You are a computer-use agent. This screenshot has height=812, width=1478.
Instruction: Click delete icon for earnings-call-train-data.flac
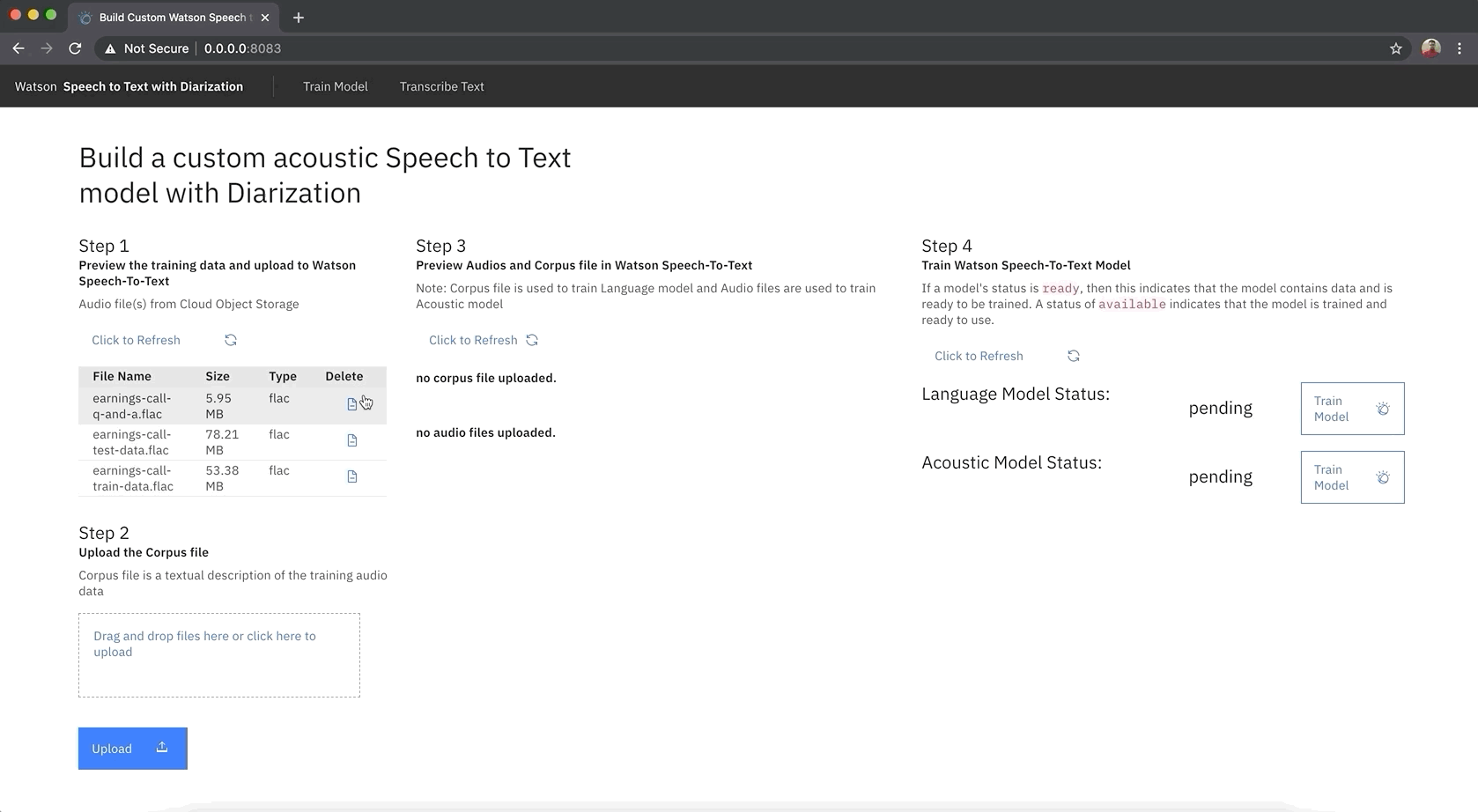352,476
